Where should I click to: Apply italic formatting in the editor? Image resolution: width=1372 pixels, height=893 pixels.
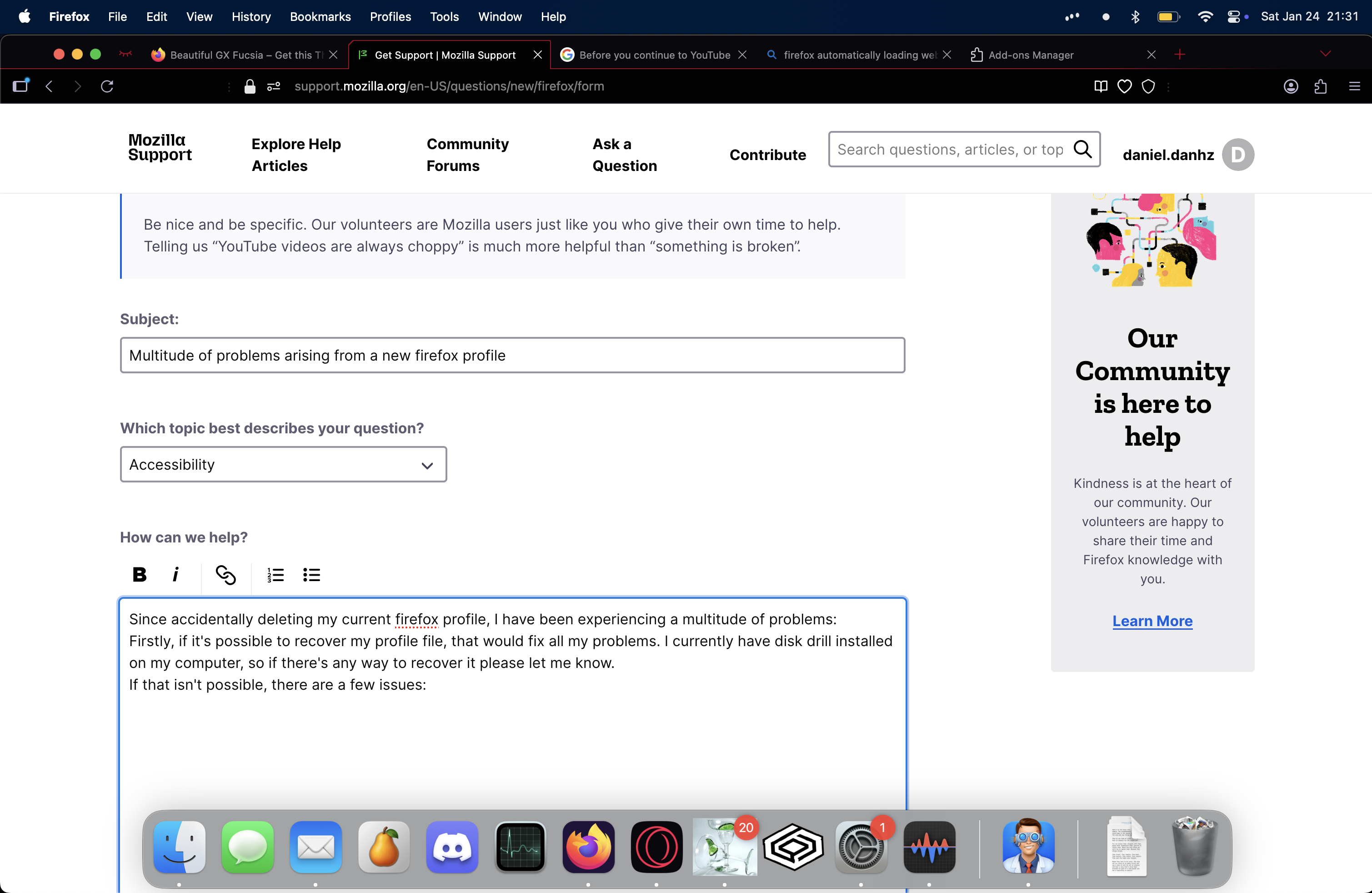(x=175, y=574)
